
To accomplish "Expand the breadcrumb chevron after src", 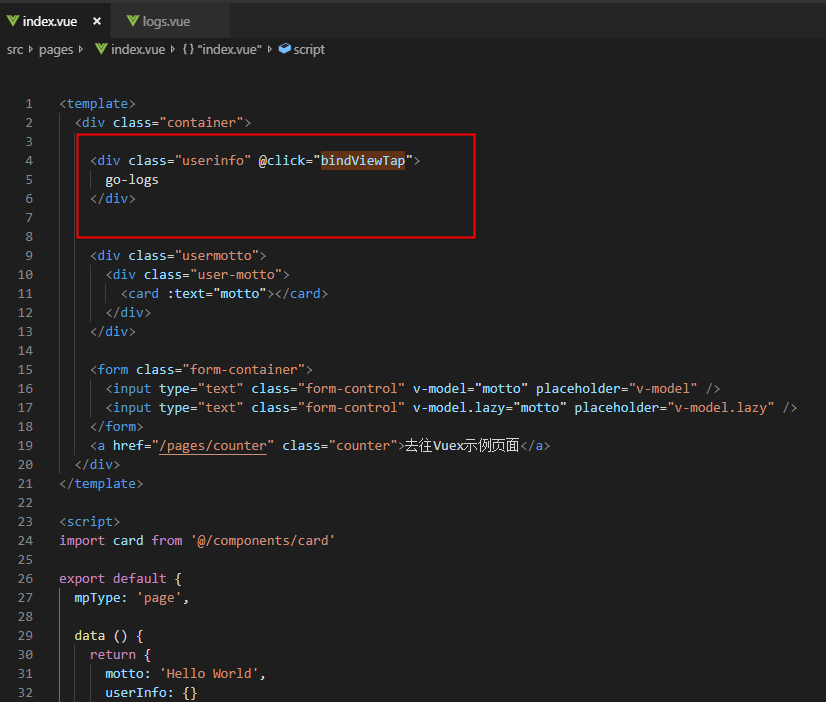I will [x=31, y=49].
